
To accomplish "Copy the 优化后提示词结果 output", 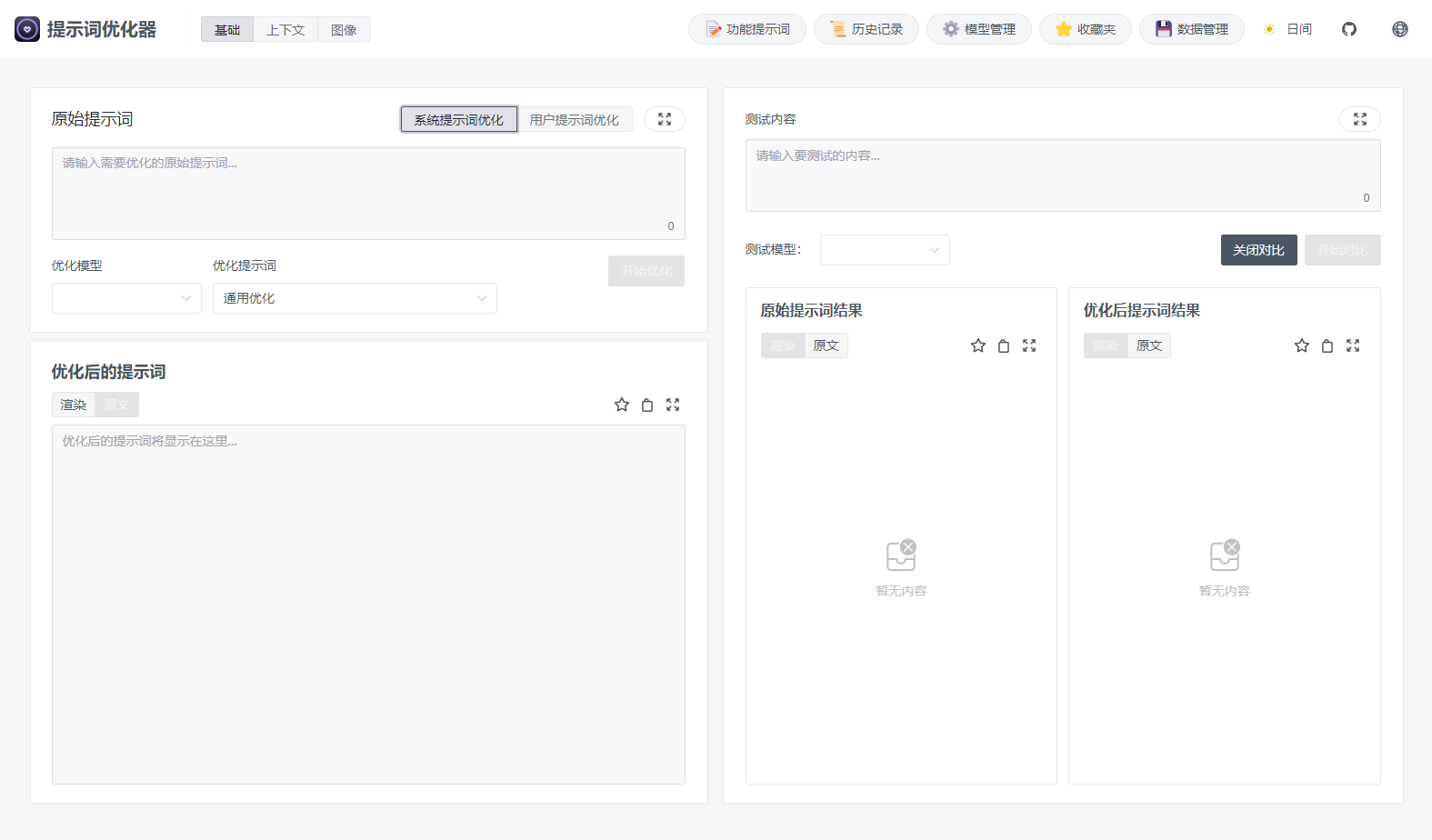I will click(x=1327, y=345).
